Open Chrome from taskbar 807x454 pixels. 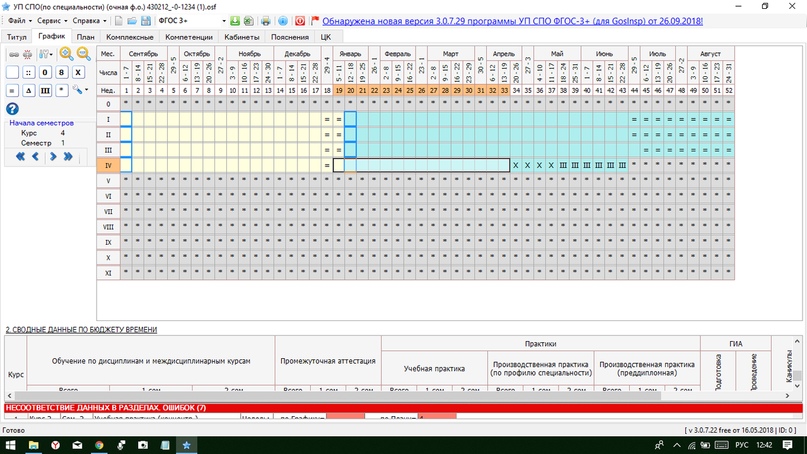click(x=99, y=445)
